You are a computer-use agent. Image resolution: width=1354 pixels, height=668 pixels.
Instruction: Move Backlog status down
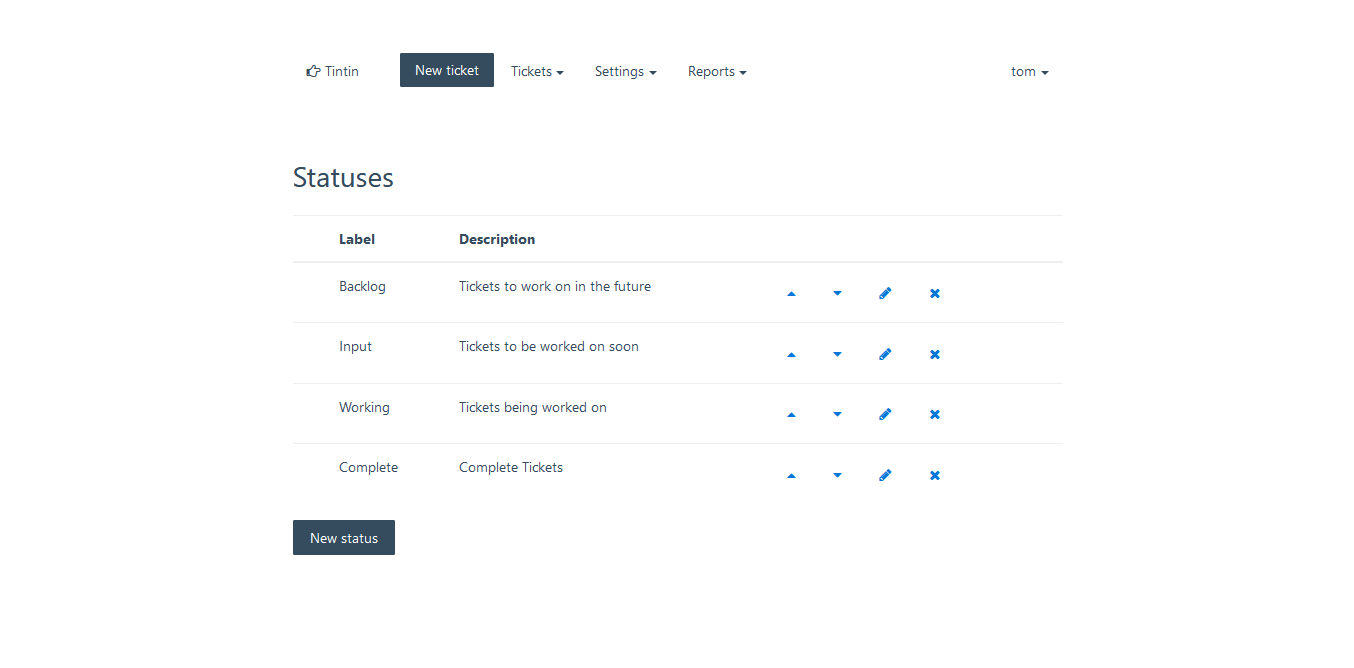(837, 294)
